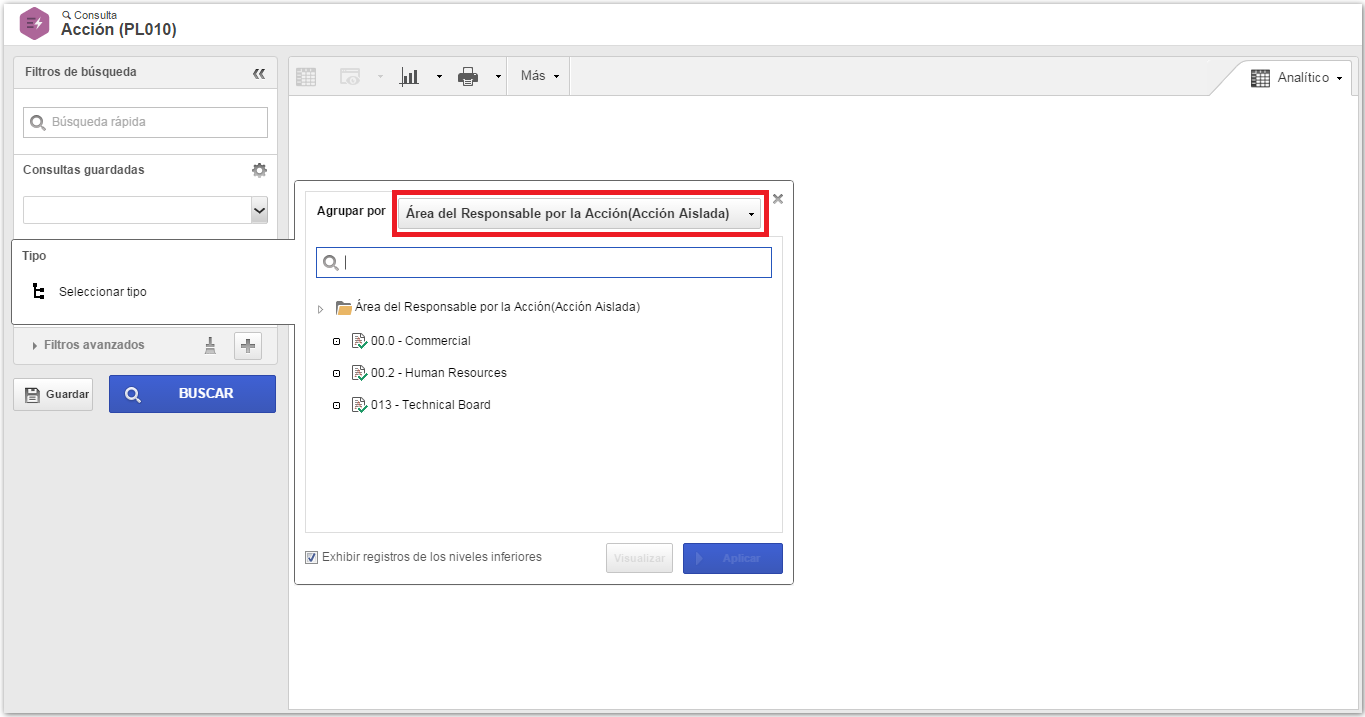Click the printer toolbar icon
This screenshot has height=717, width=1365.
[x=468, y=76]
